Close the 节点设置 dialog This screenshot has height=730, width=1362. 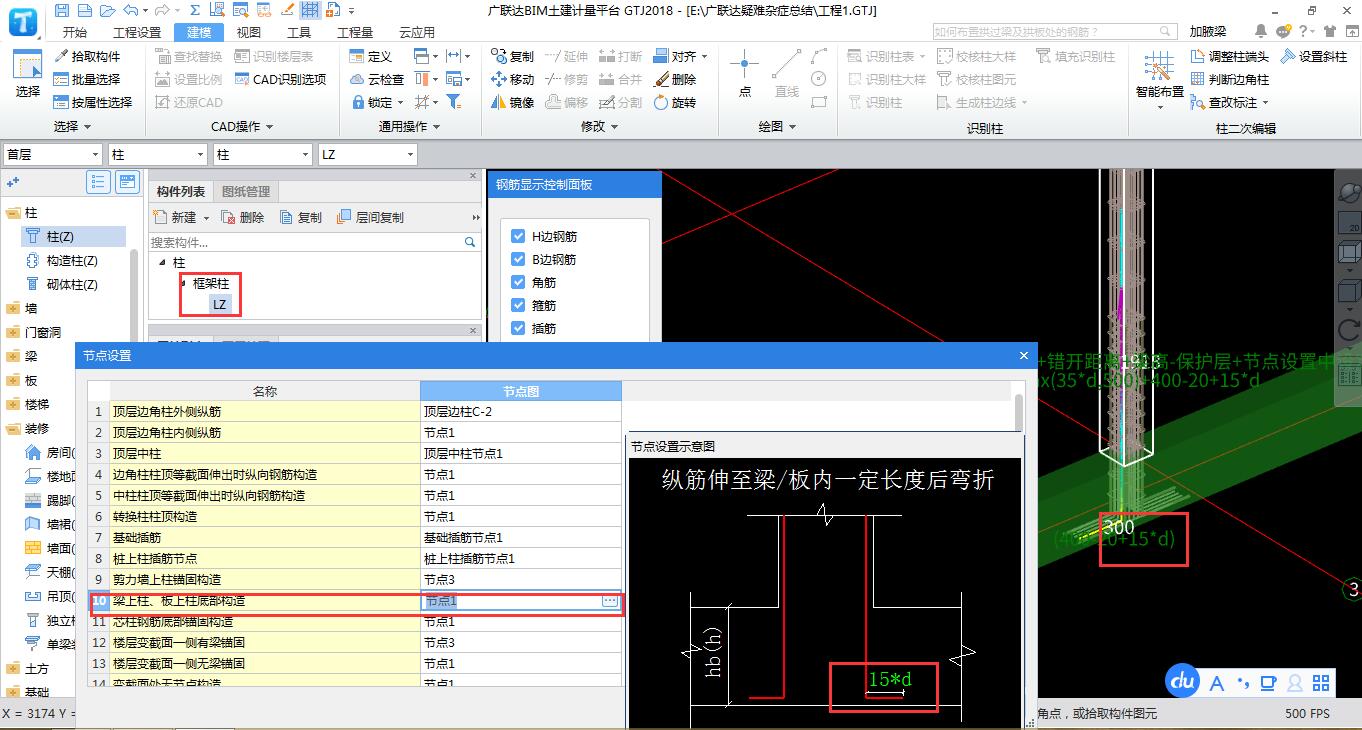(1024, 355)
